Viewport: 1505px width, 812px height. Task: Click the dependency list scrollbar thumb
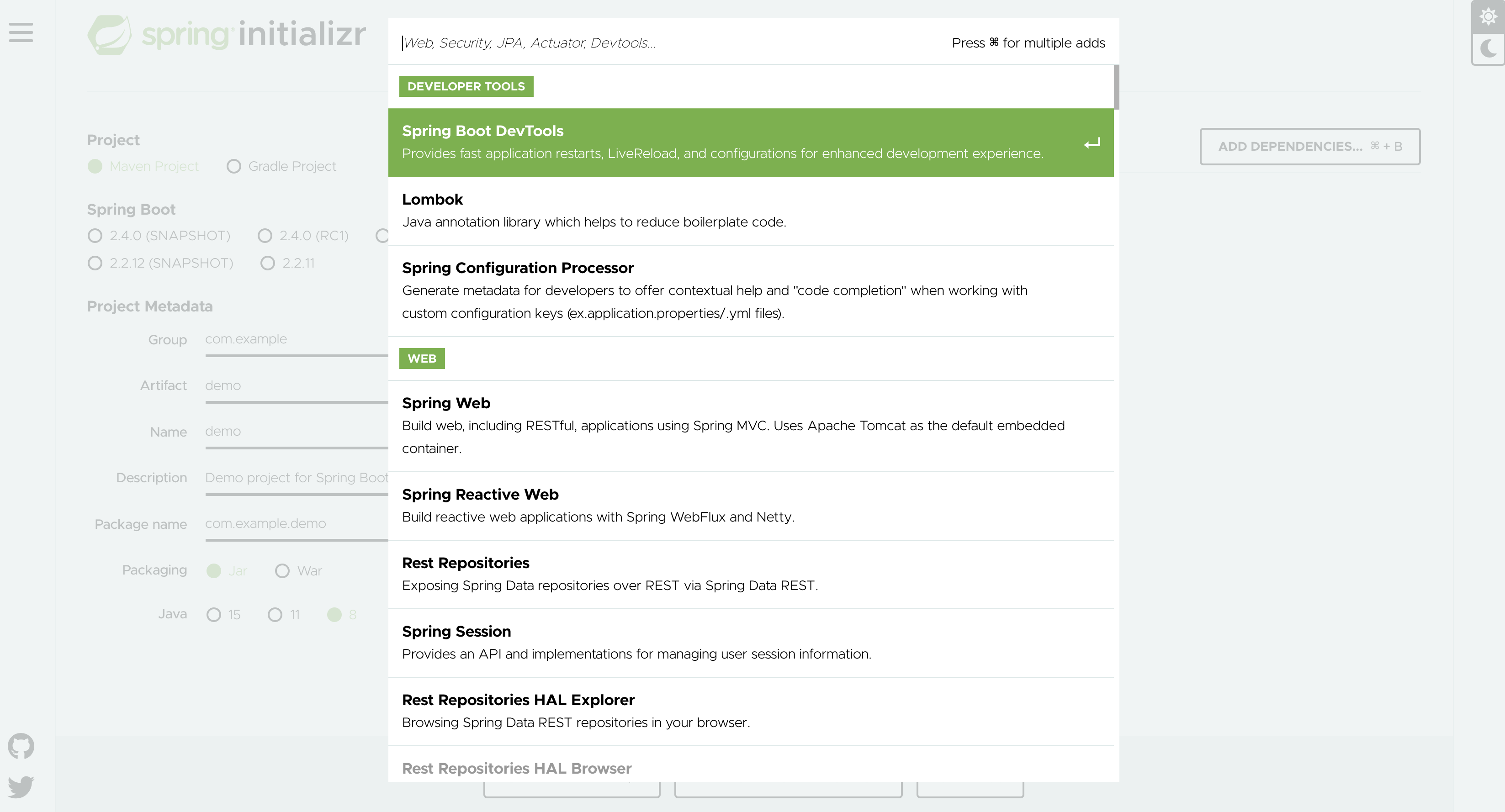(1116, 87)
